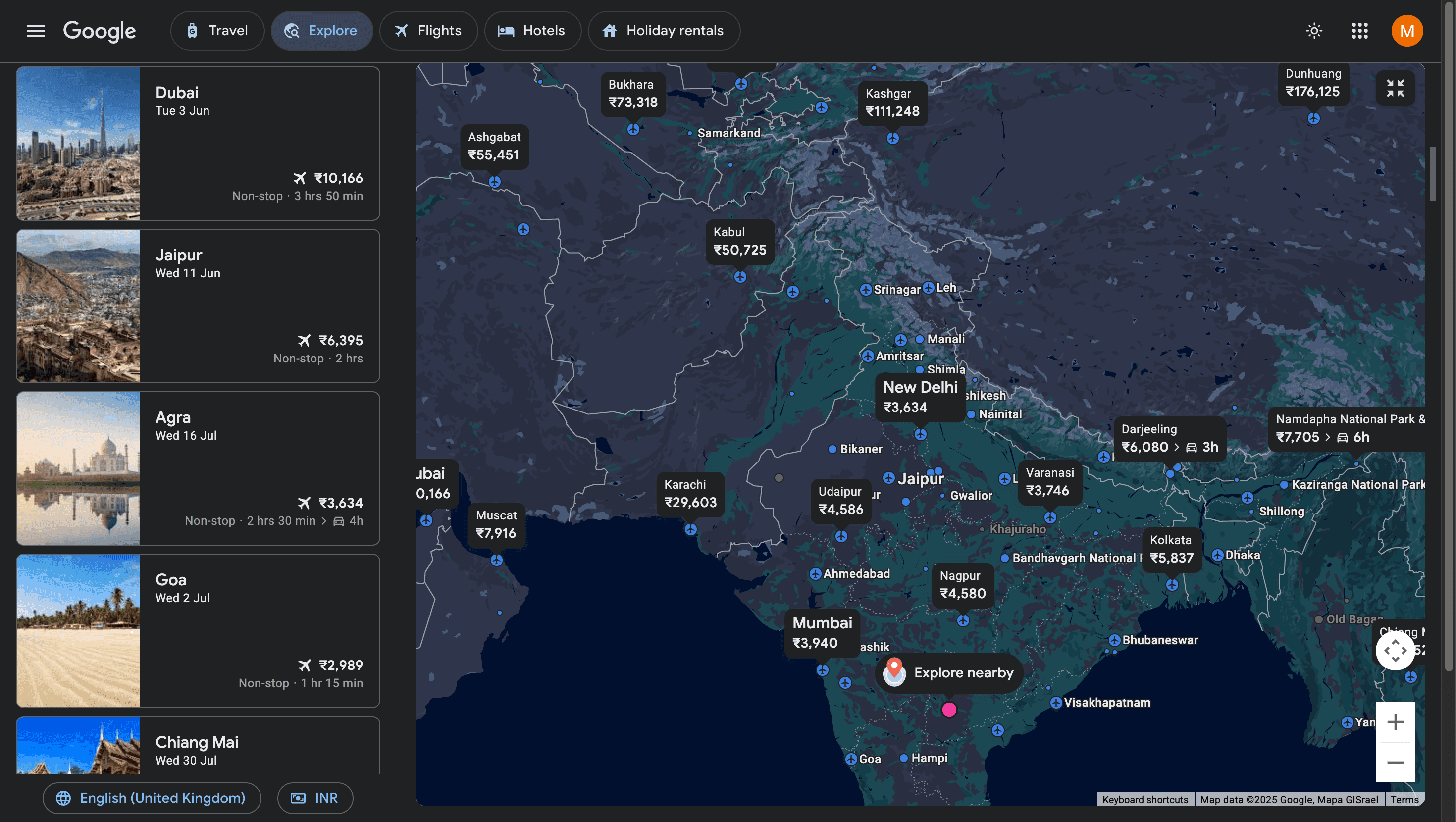Open the Google apps grid
The image size is (1456, 822).
coord(1359,31)
